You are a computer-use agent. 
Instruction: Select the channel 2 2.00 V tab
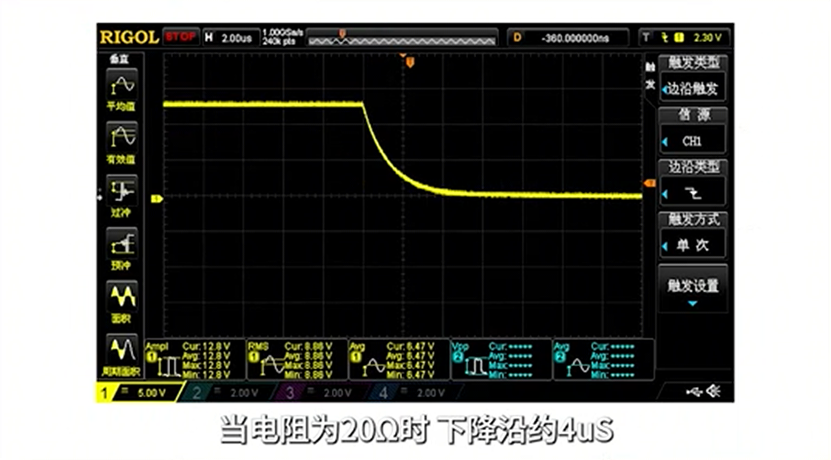(230, 393)
